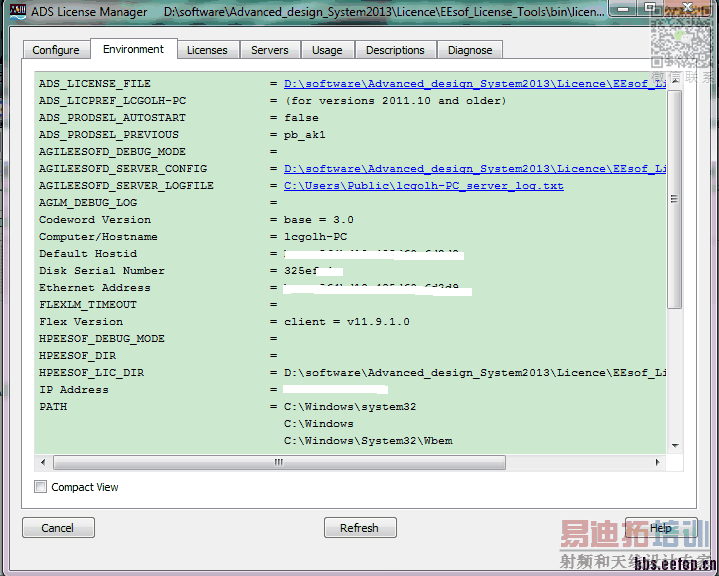Click the PATH entry C:\Windows\system32

pos(350,407)
